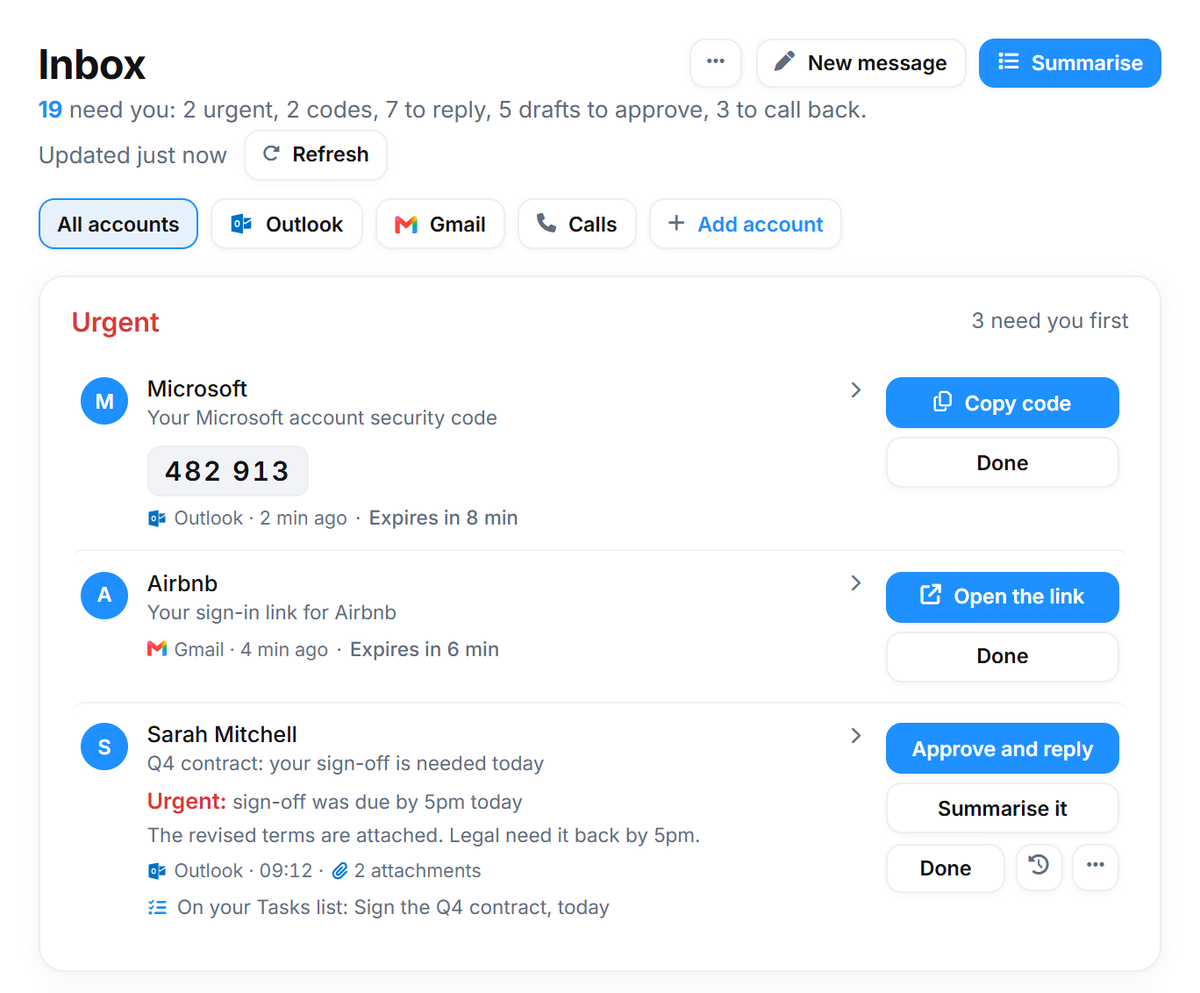Viewport: 1200px width, 993px height.
Task: Mark the Airbnb message as Done
Action: click(1002, 656)
